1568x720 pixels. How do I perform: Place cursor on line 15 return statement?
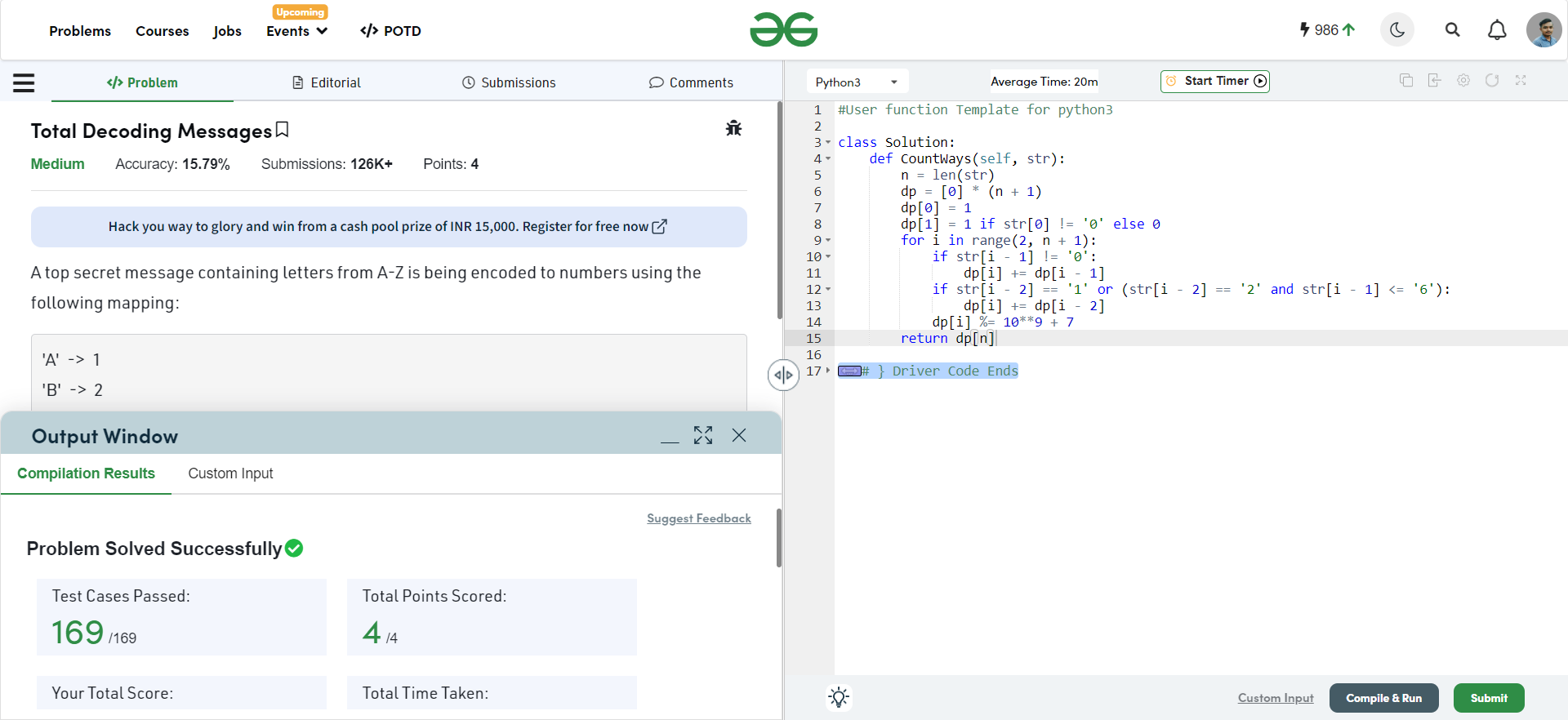947,338
